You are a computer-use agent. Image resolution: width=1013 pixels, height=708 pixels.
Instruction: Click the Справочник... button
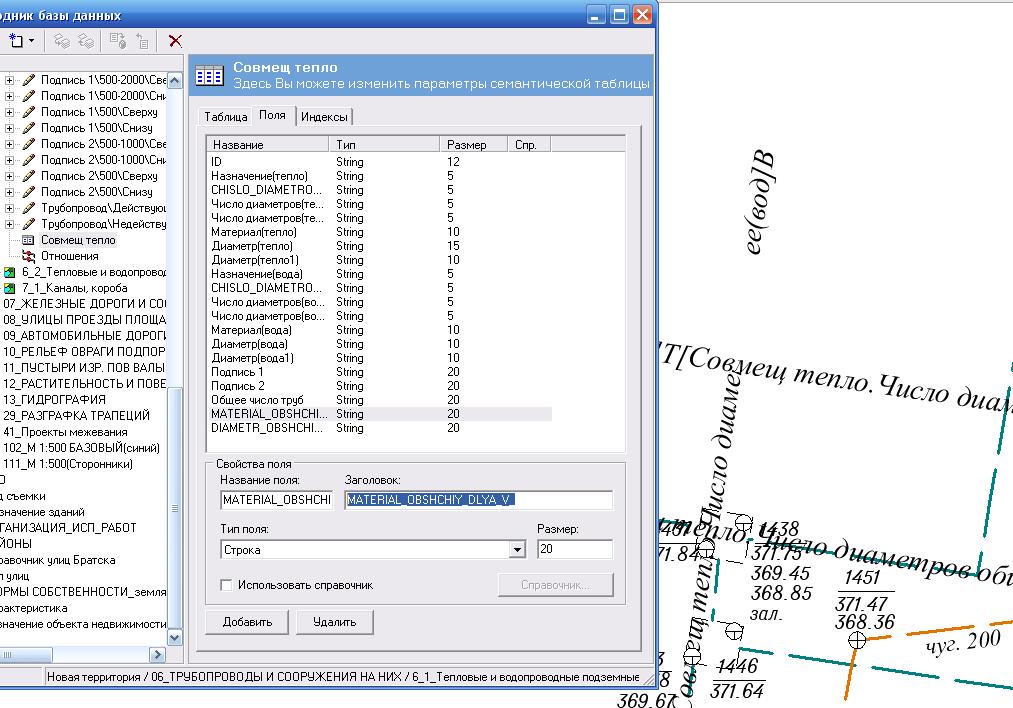(556, 585)
